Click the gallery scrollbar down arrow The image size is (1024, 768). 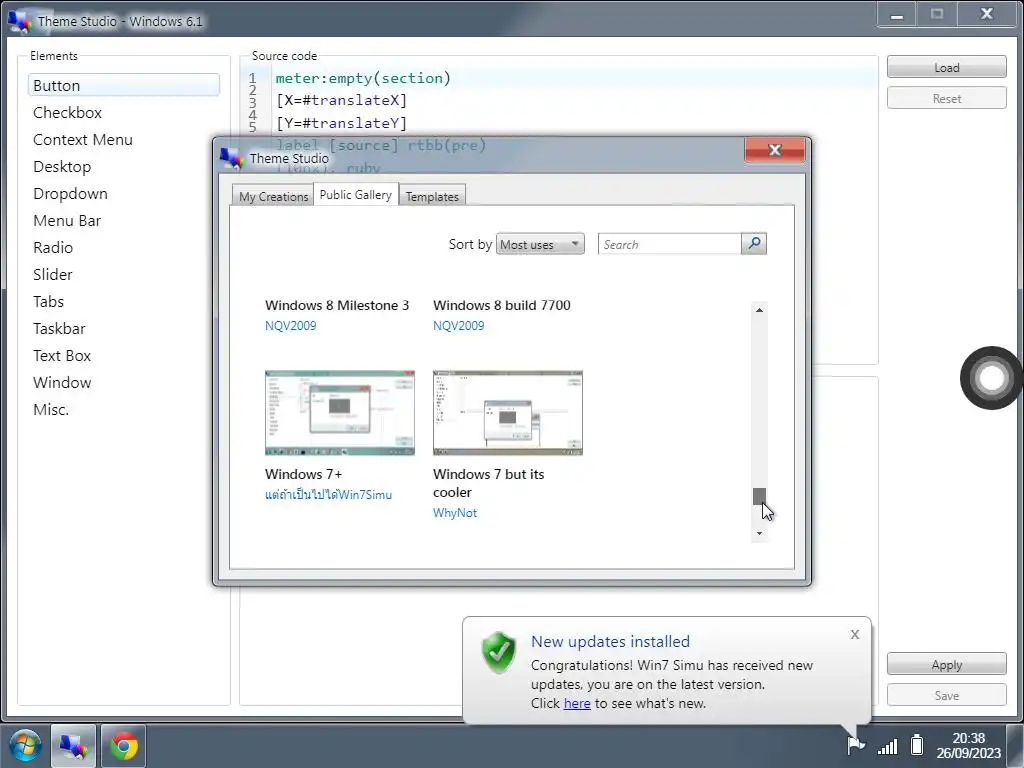(759, 534)
